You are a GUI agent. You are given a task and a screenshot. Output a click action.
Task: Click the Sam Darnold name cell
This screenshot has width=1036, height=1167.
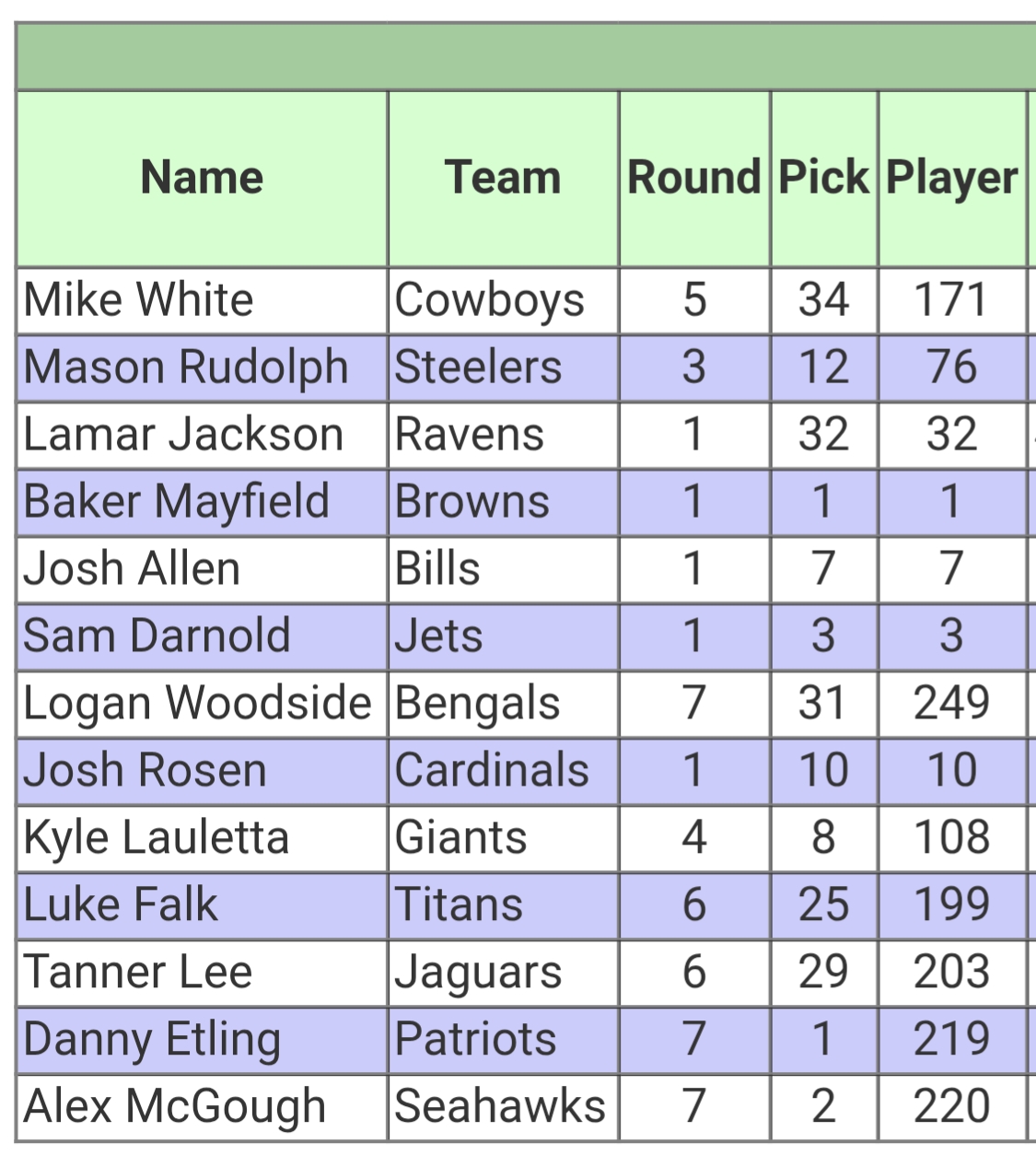click(157, 636)
